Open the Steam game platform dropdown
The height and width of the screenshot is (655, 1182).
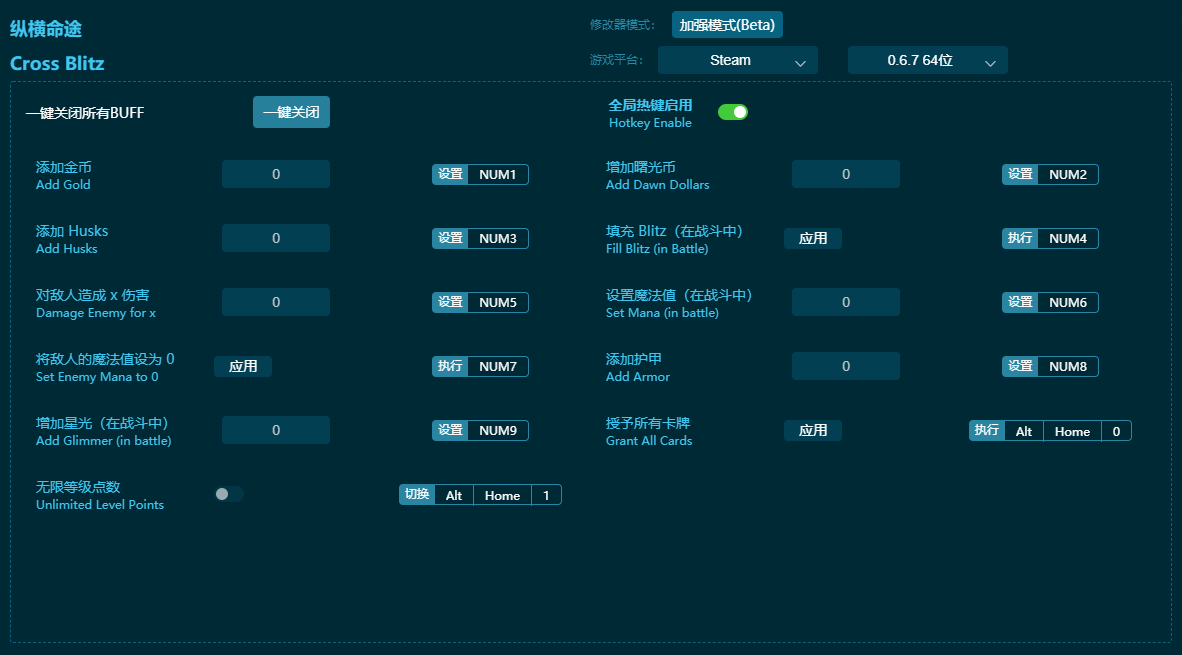point(737,60)
